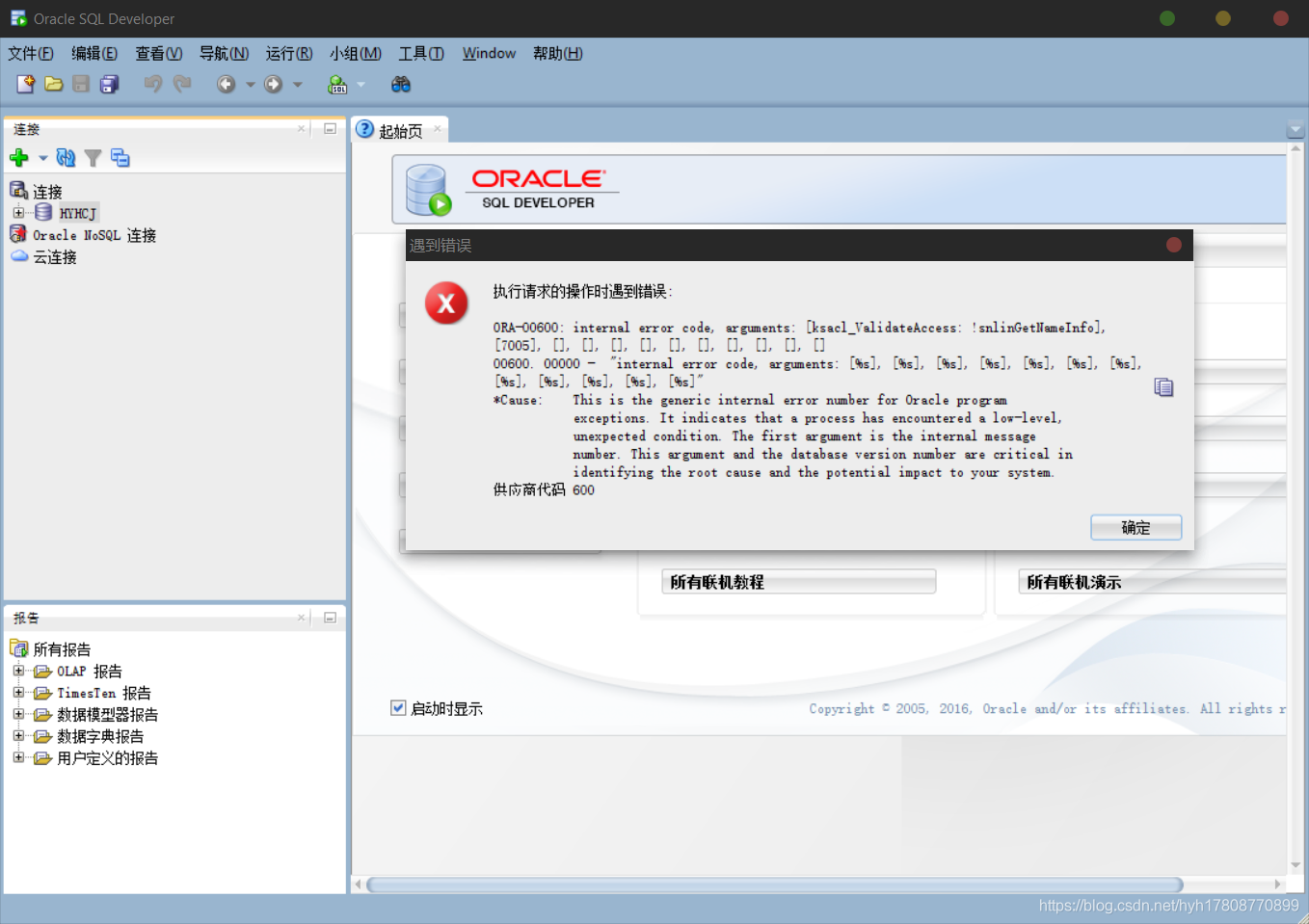
Task: Click the 所有报告 root report icon
Action: (19, 648)
